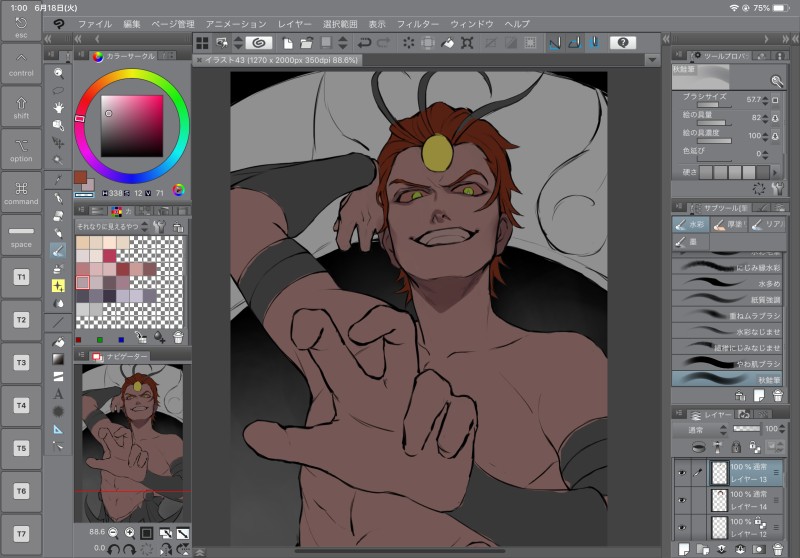Viewport: 800px width, 558px height.
Task: Step the brush size 57.7 value arrows
Action: pos(764,100)
